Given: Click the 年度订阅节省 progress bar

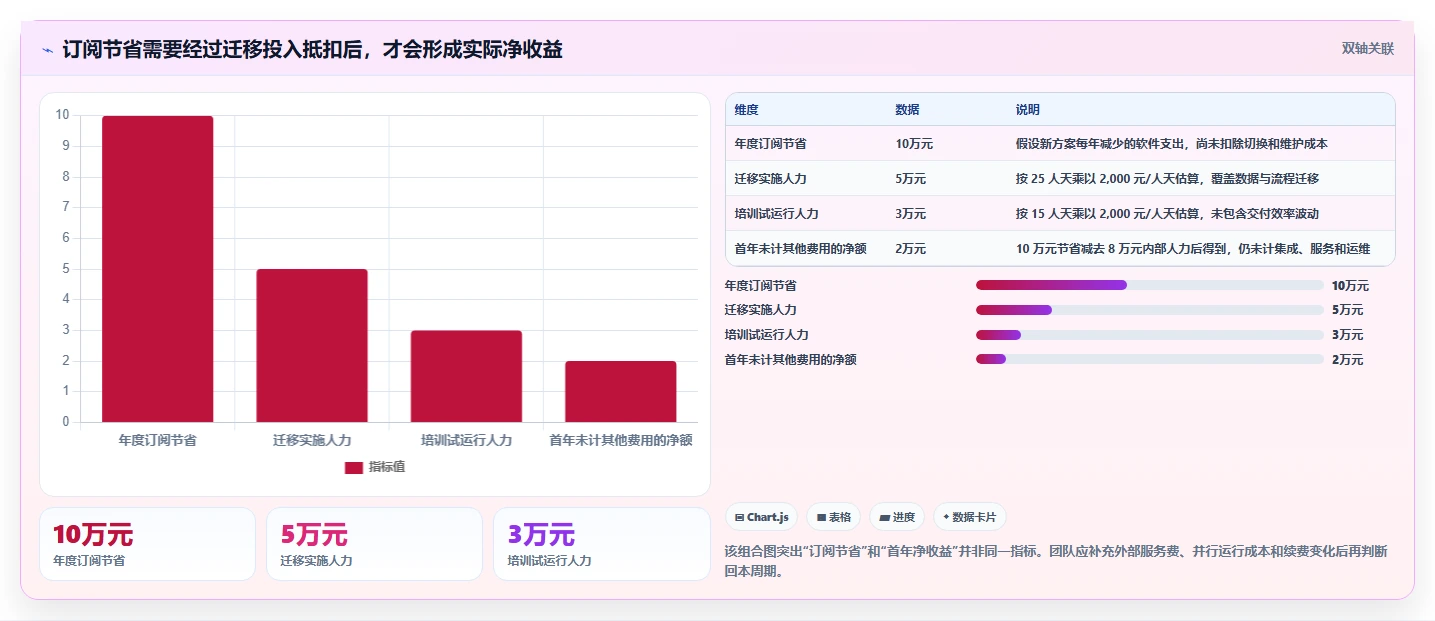Looking at the screenshot, I should point(1150,285).
